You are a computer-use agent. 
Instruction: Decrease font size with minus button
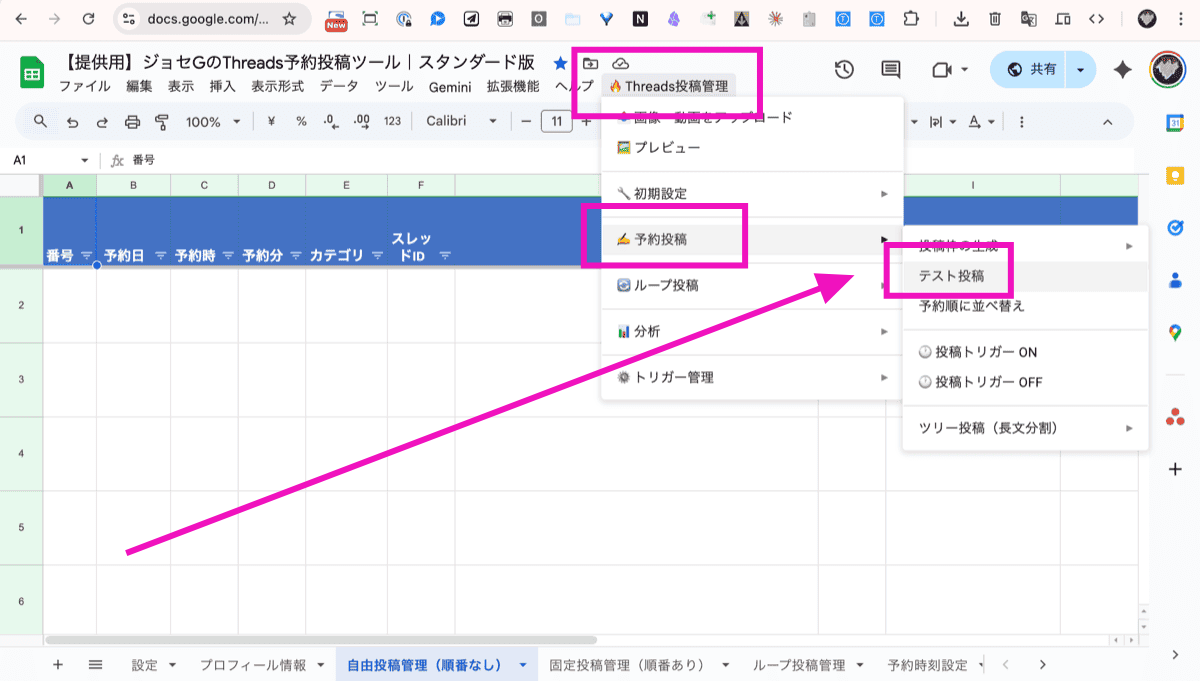tap(525, 122)
